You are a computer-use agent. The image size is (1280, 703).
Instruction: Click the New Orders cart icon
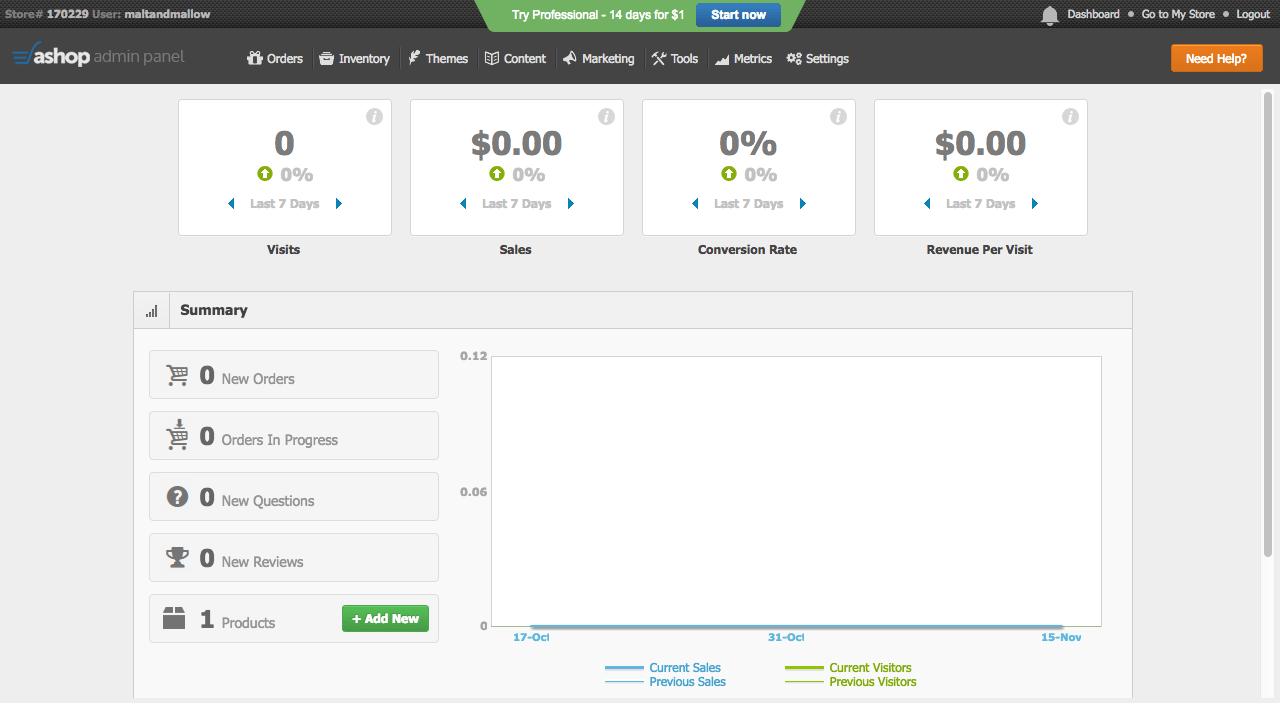coord(177,375)
